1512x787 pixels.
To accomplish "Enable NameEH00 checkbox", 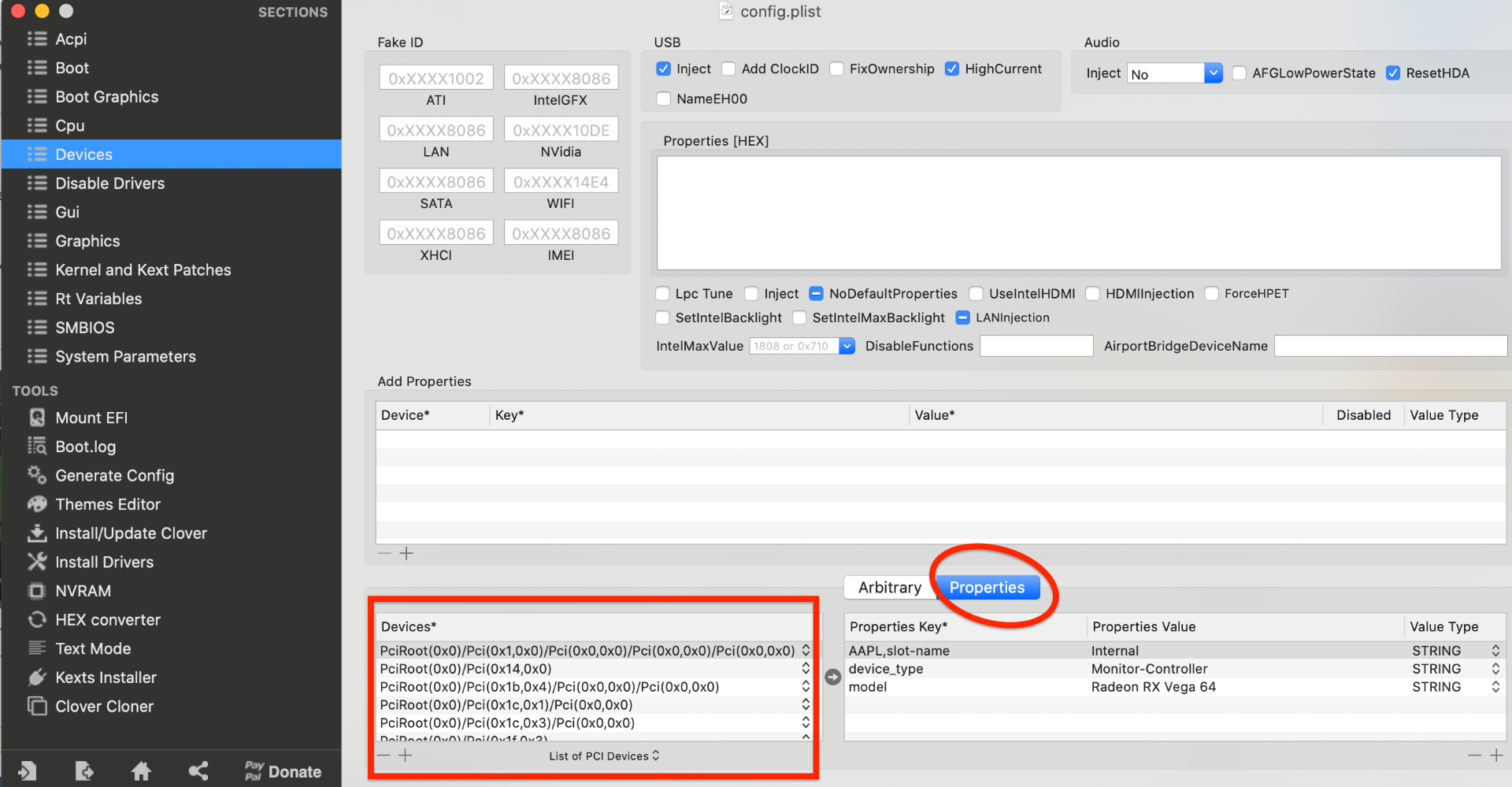I will pyautogui.click(x=664, y=99).
